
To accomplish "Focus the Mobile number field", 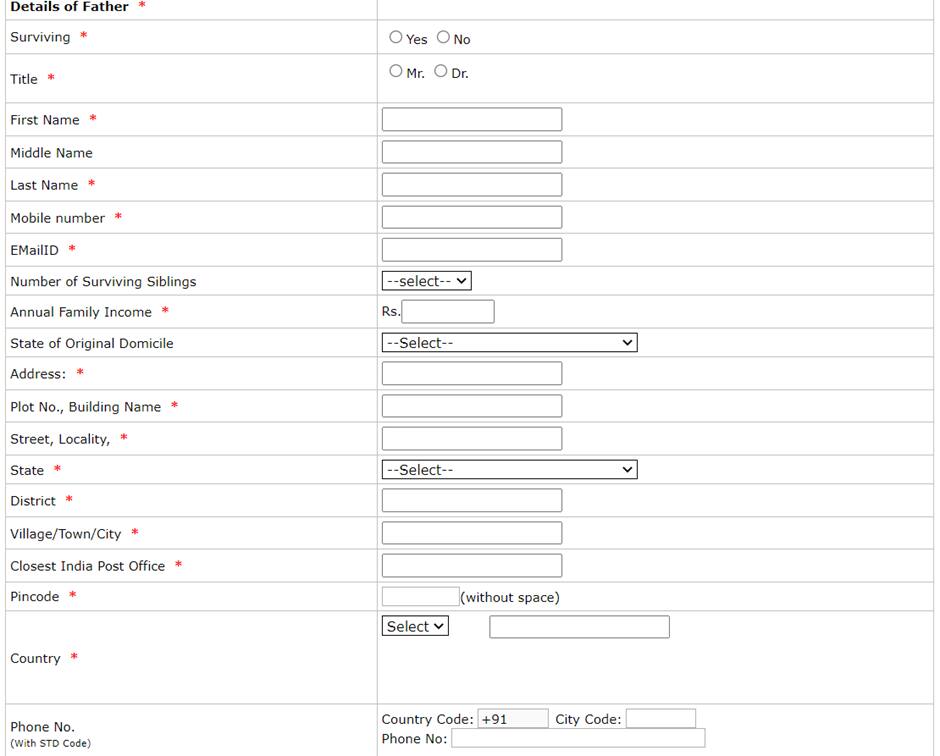I will point(471,217).
